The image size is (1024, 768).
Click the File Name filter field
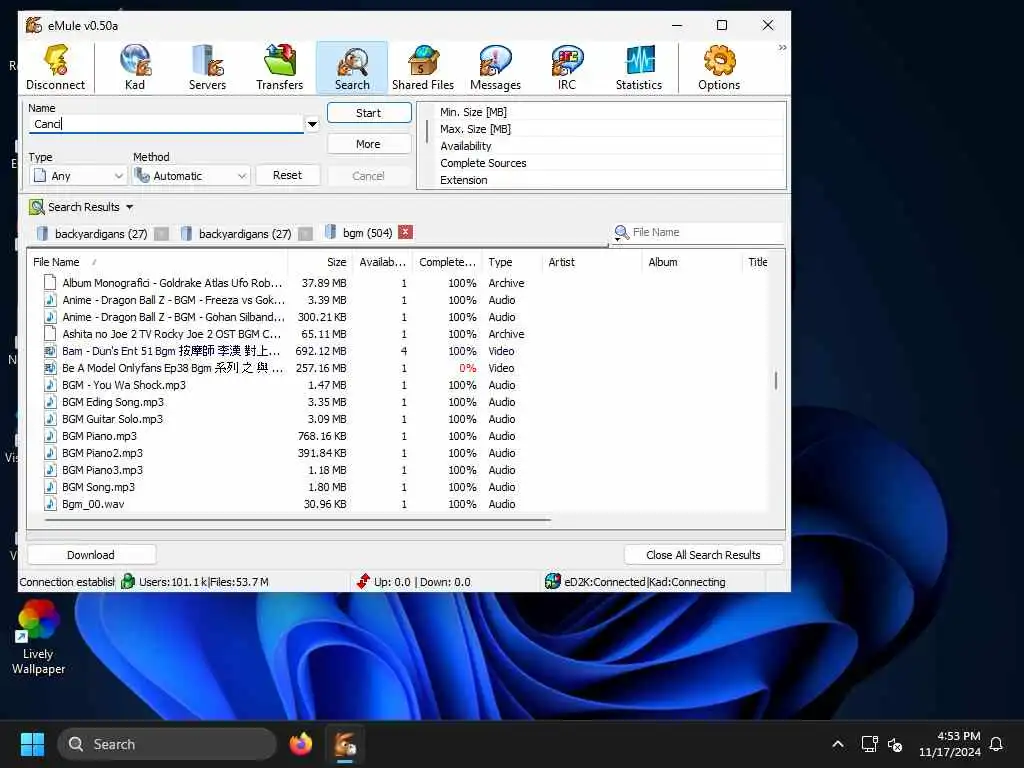(706, 232)
